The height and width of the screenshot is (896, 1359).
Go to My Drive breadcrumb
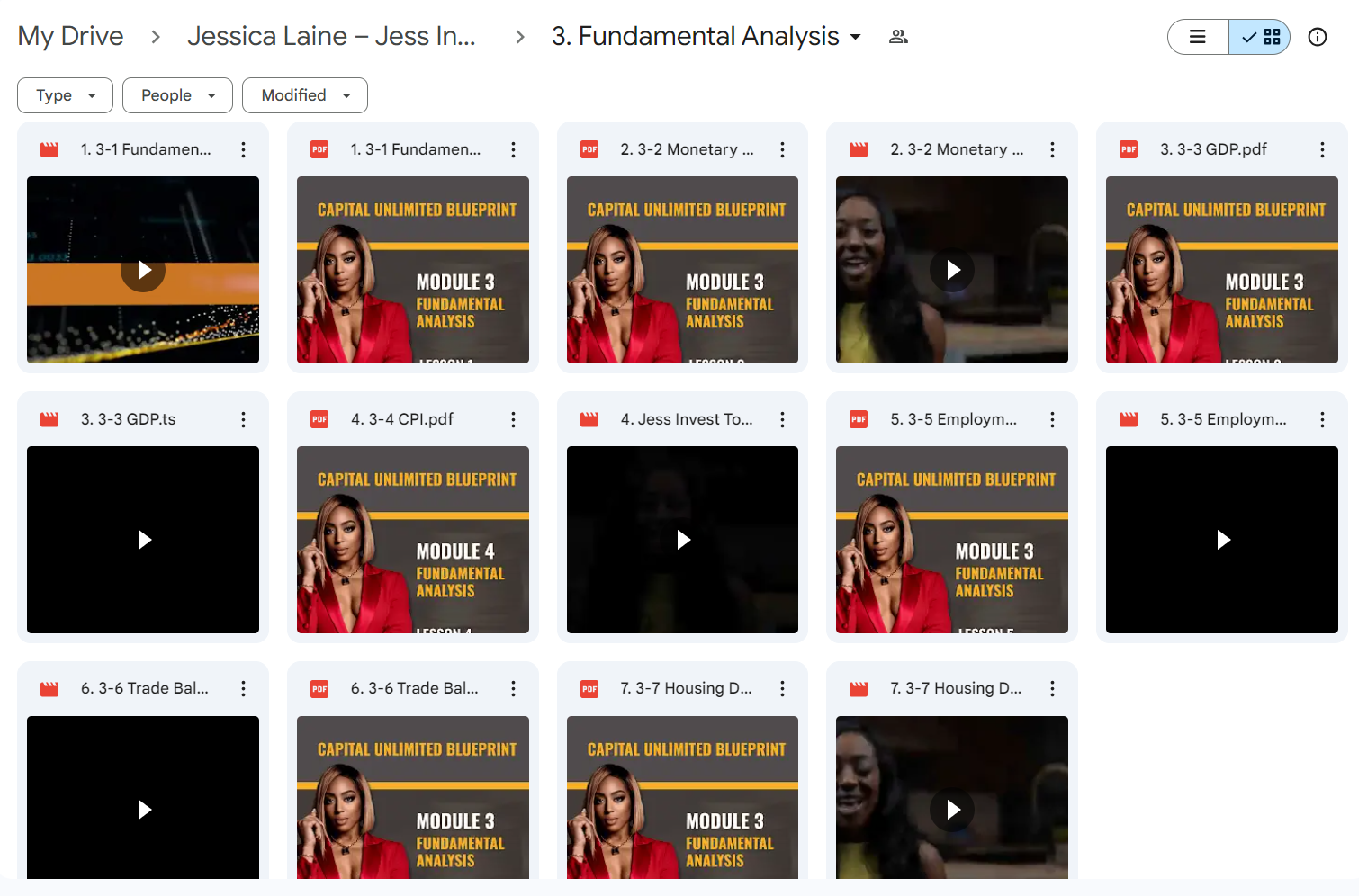pyautogui.click(x=71, y=36)
